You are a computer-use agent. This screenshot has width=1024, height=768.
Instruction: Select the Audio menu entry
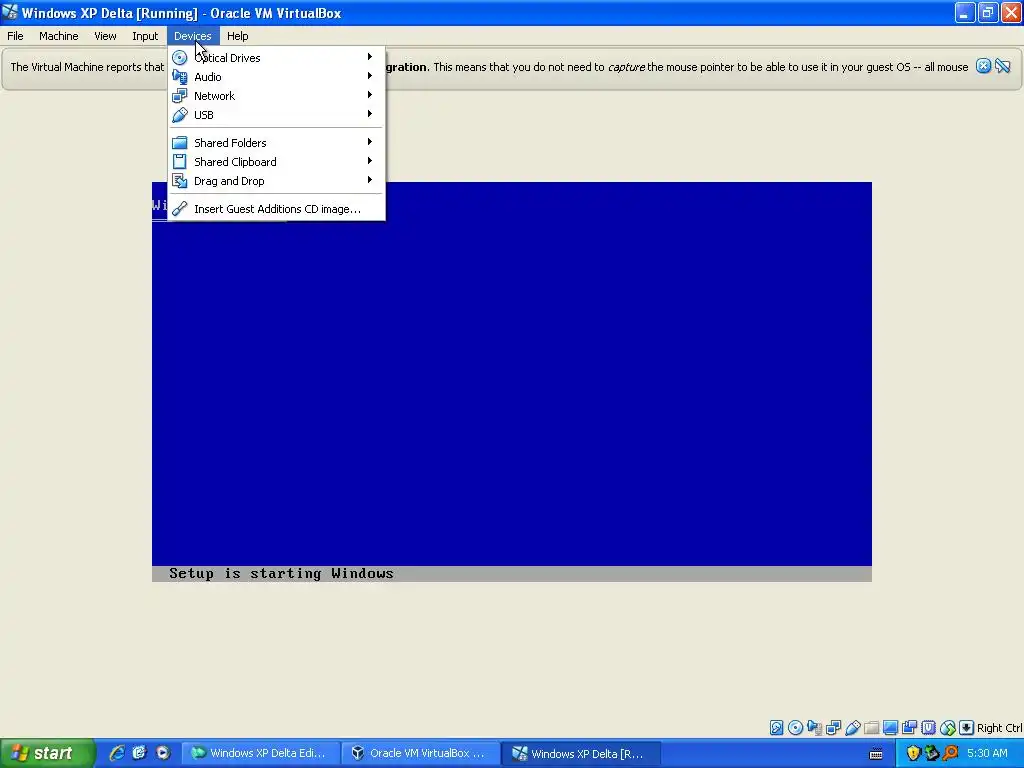pyautogui.click(x=276, y=77)
